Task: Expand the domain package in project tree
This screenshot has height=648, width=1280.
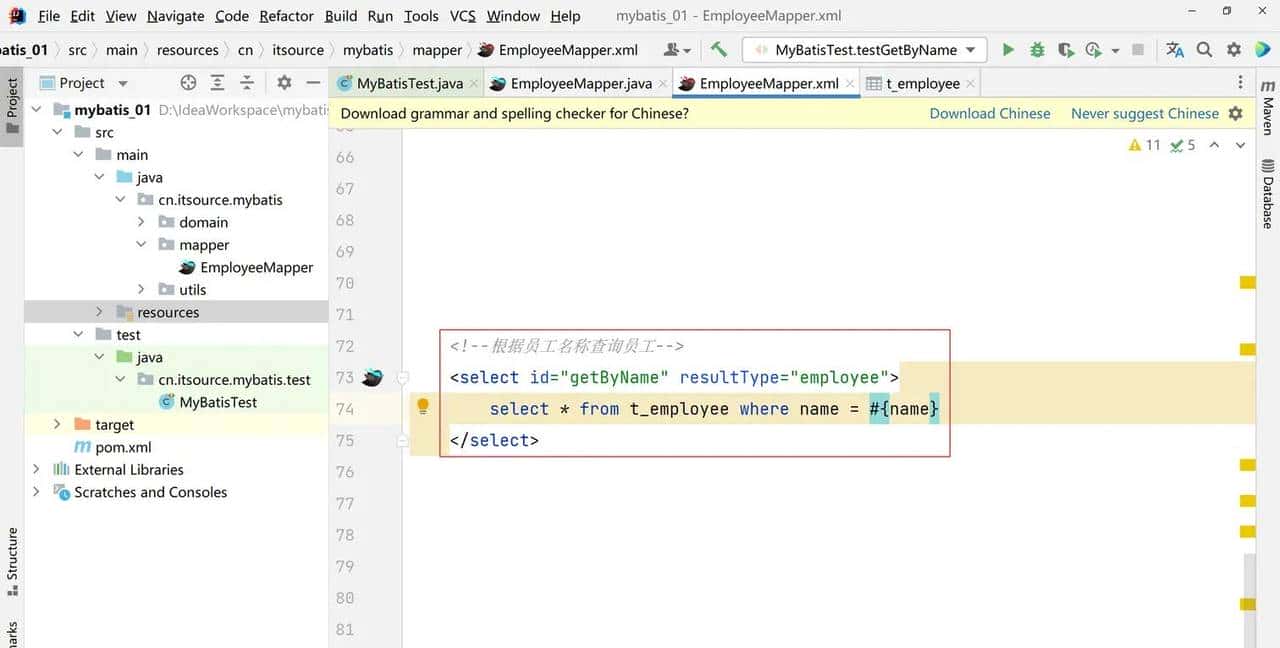Action: [x=142, y=222]
